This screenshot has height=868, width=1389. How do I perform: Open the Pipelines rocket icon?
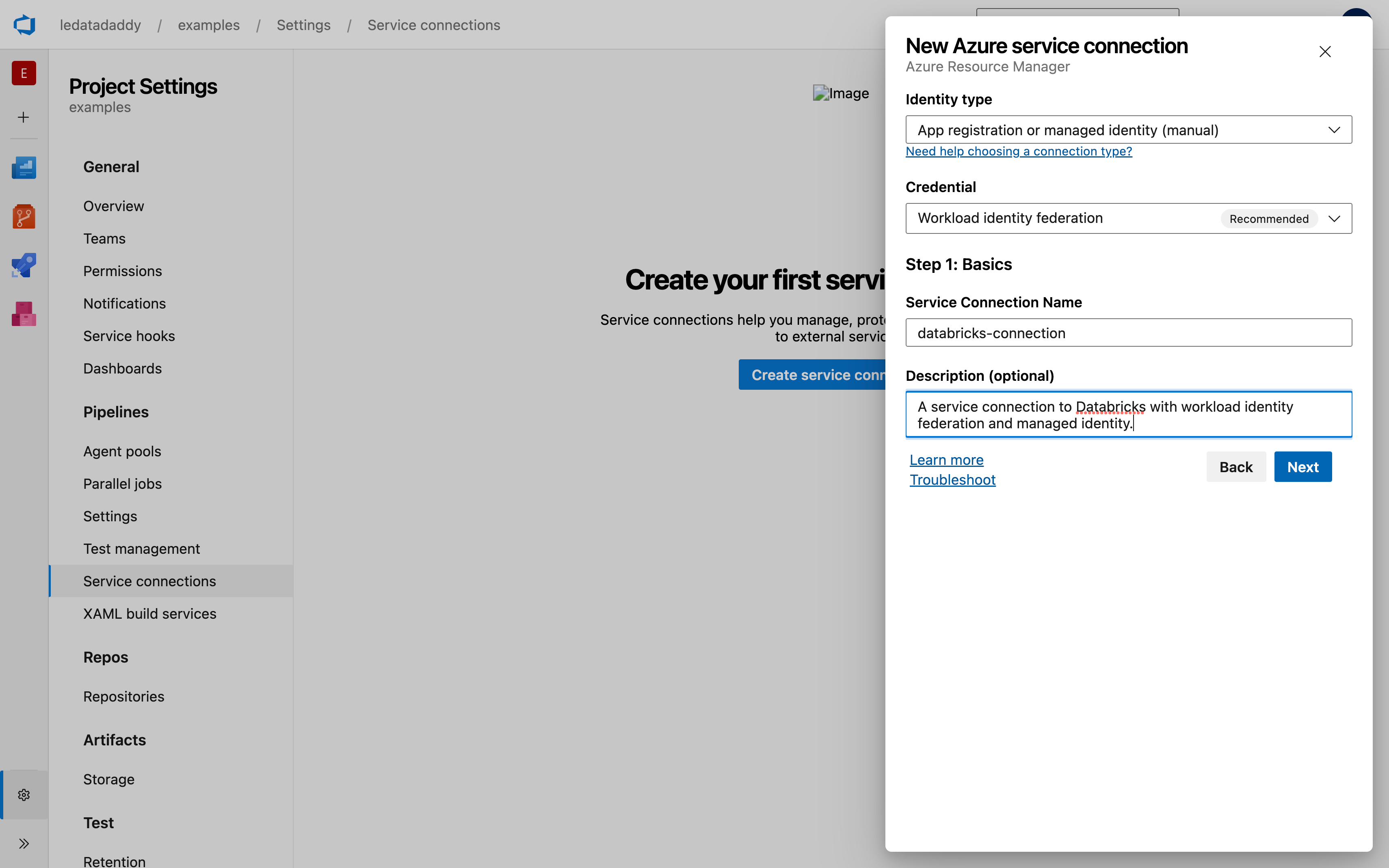click(x=24, y=265)
